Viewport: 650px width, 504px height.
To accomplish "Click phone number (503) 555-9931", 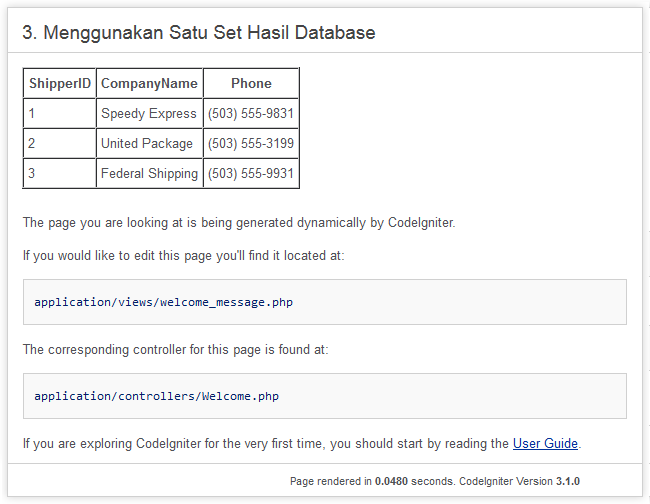I will 251,173.
